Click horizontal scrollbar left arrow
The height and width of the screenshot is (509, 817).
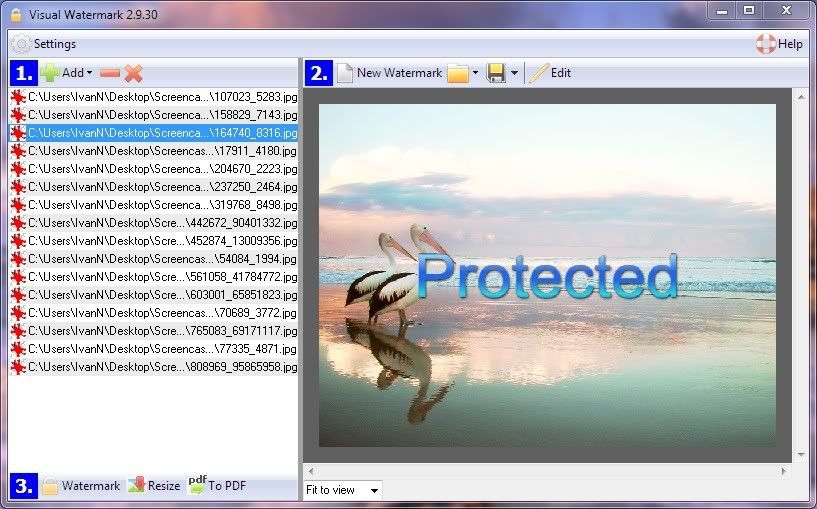pyautogui.click(x=311, y=471)
